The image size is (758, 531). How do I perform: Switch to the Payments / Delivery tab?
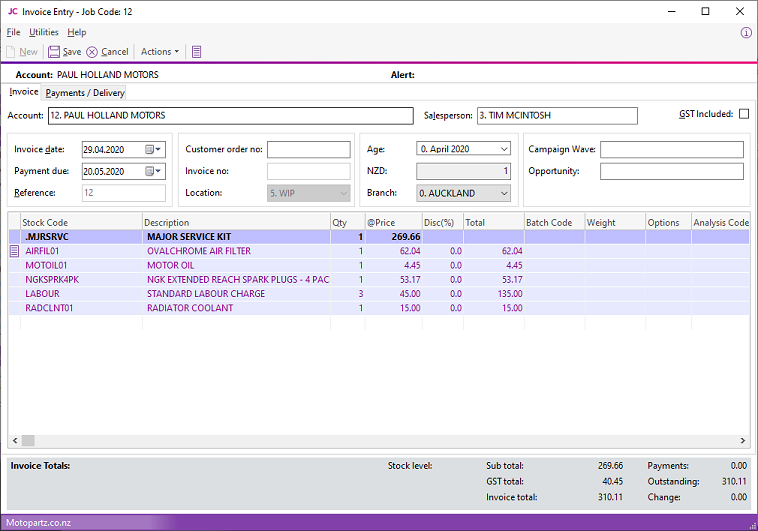coord(85,93)
